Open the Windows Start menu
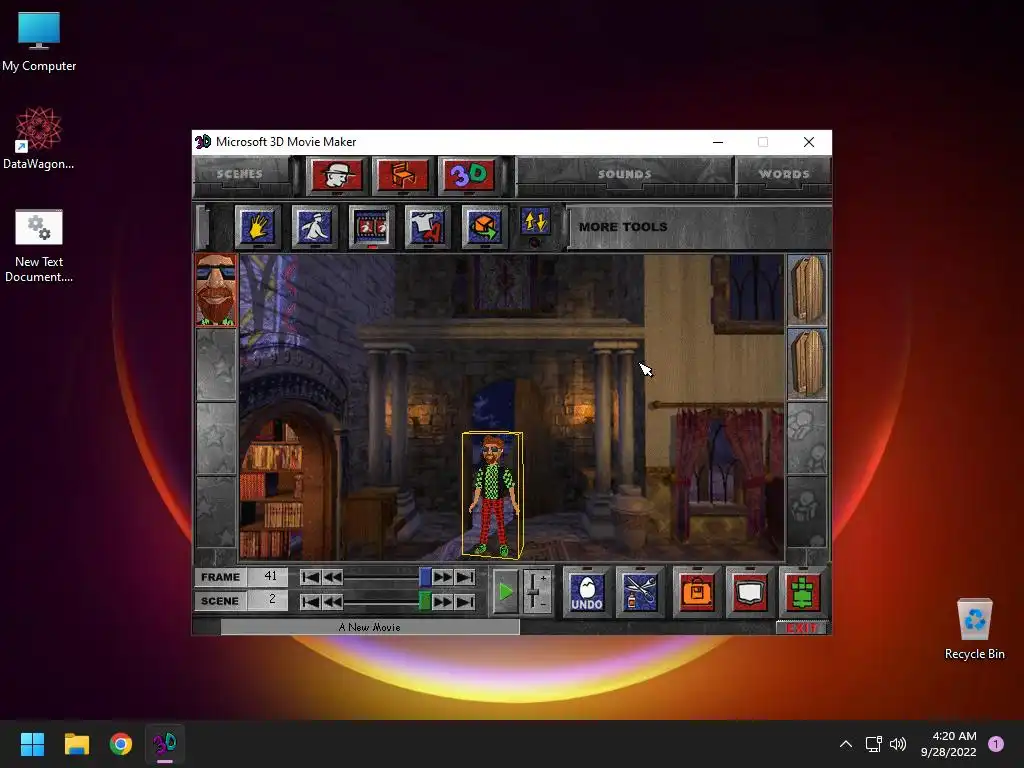Screen dimensions: 1024x768 (x=32, y=744)
